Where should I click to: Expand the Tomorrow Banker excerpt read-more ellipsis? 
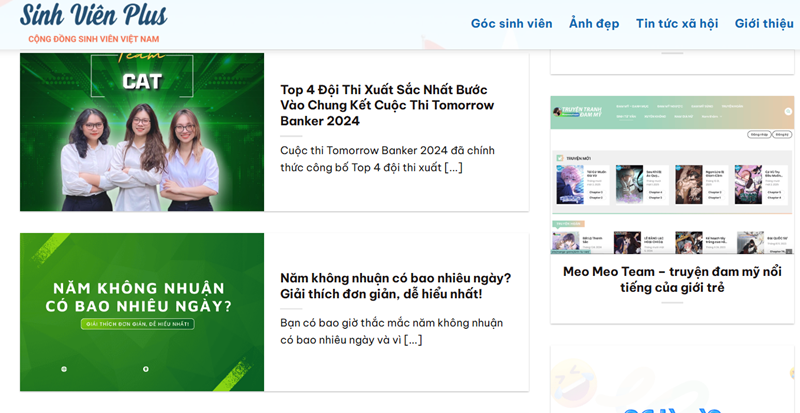[x=453, y=167]
